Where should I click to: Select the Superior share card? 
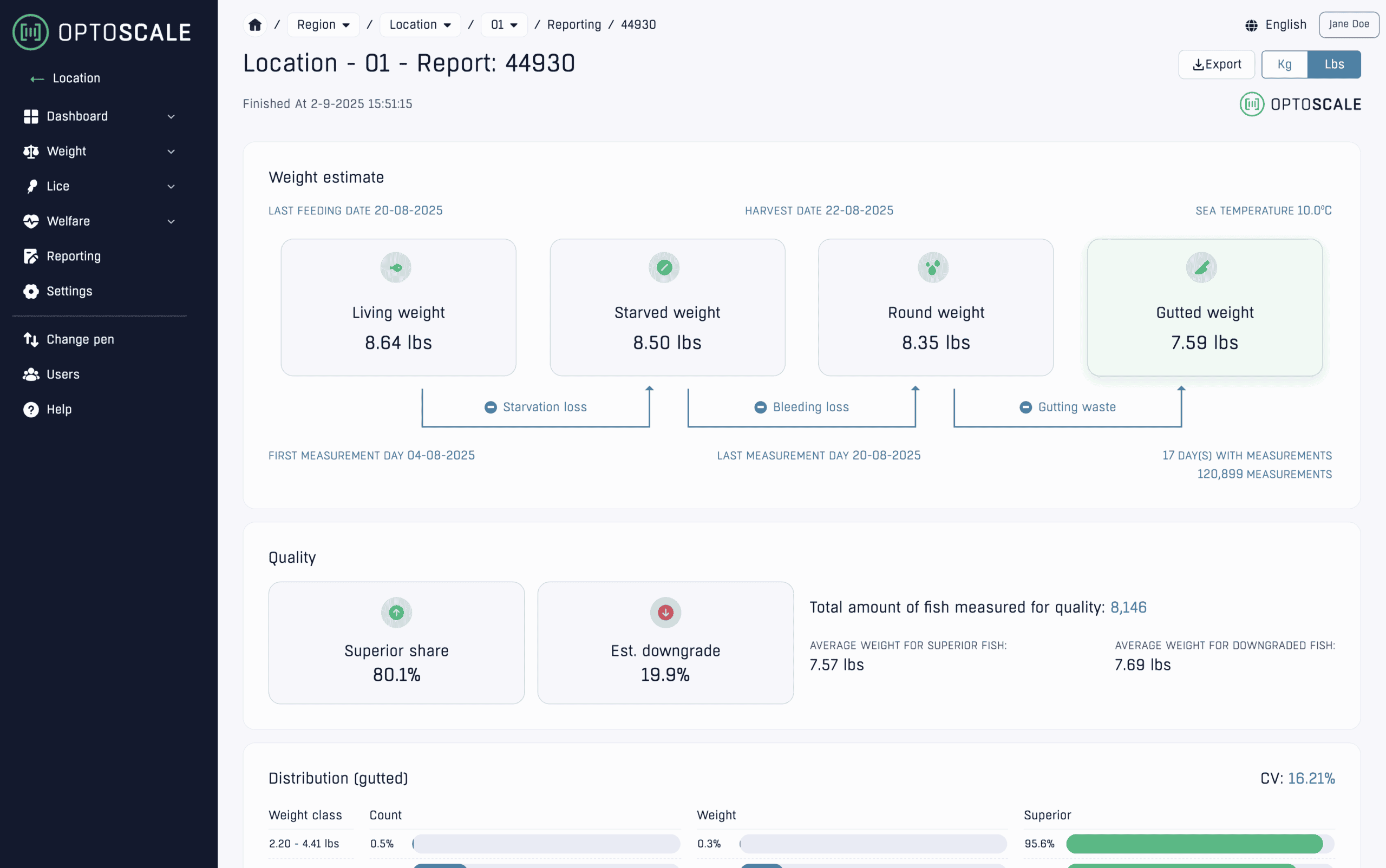(396, 643)
